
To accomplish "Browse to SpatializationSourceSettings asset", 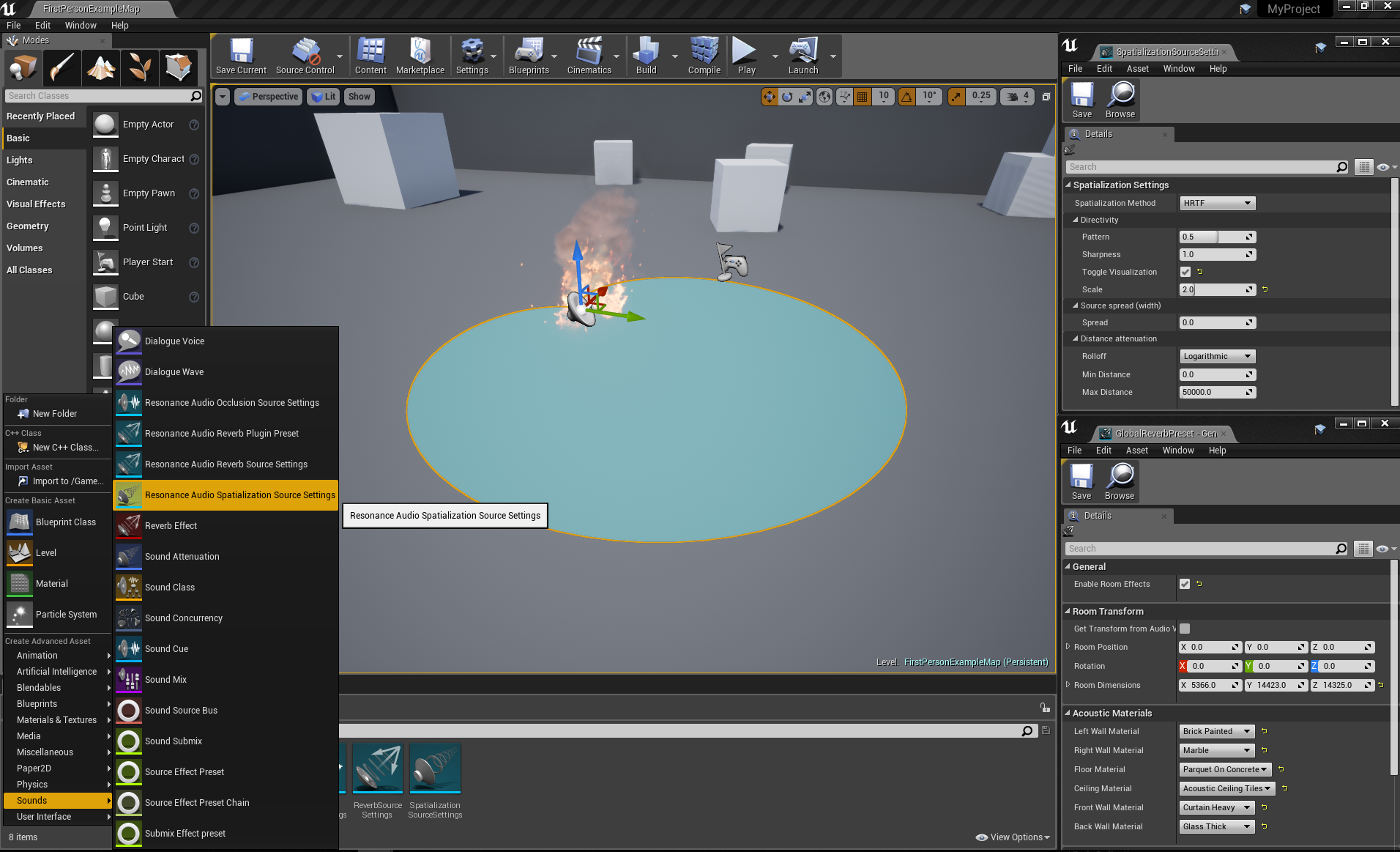I will [x=1120, y=100].
